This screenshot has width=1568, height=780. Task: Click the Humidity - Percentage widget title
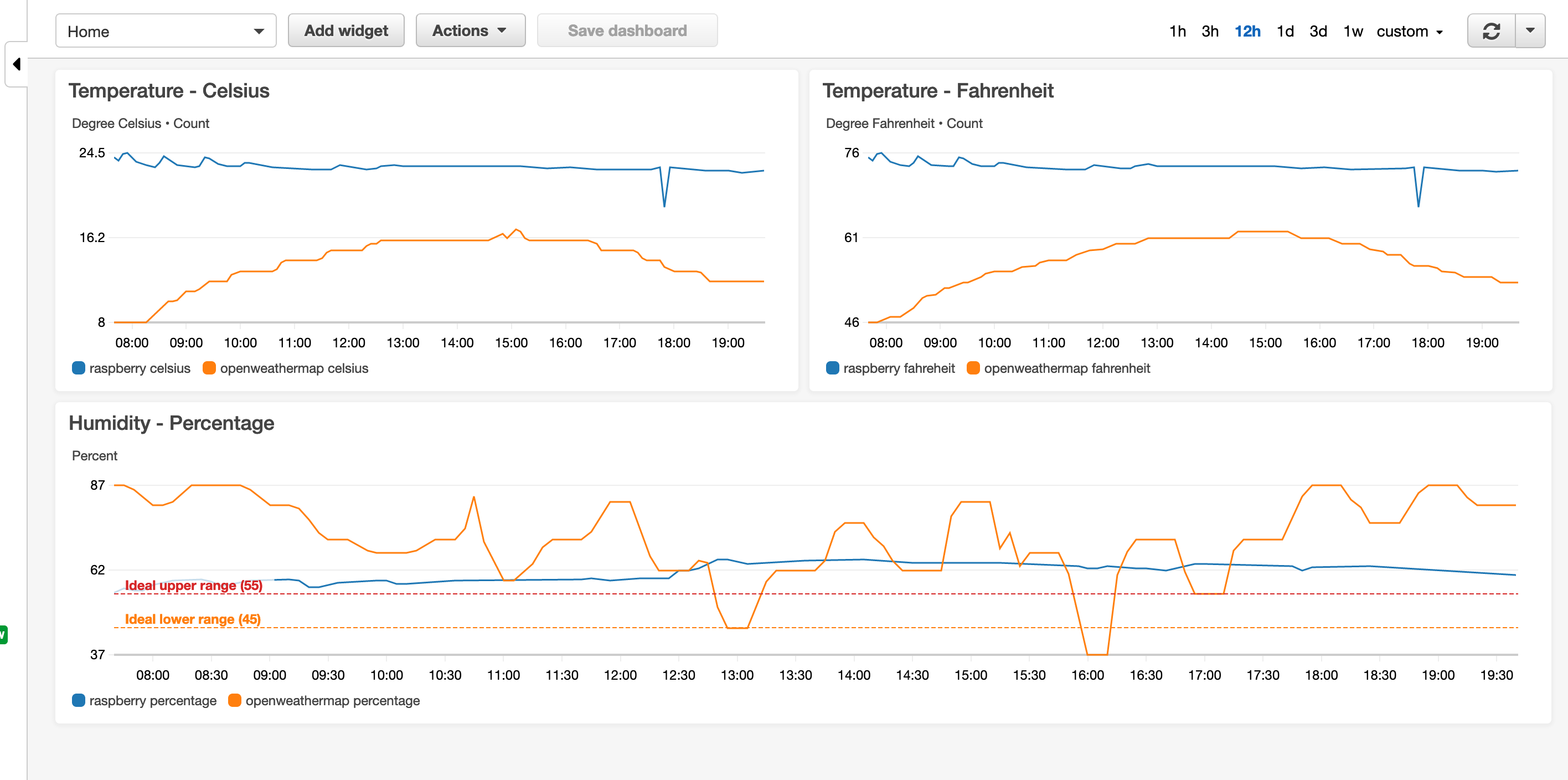click(171, 423)
